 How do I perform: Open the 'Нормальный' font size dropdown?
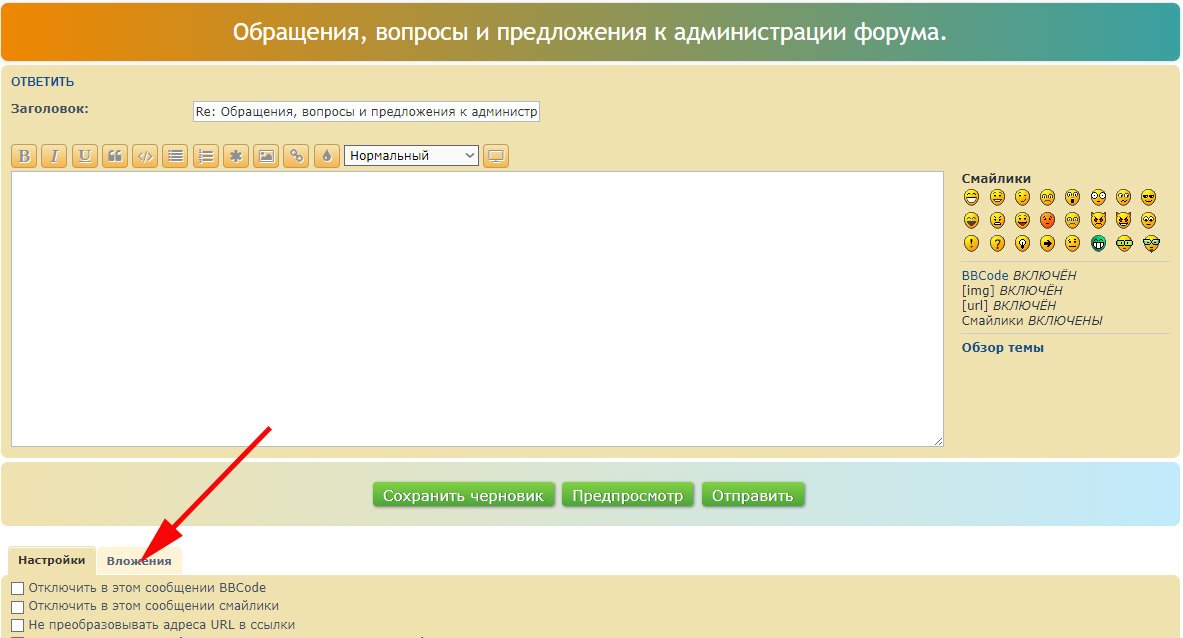click(x=411, y=156)
